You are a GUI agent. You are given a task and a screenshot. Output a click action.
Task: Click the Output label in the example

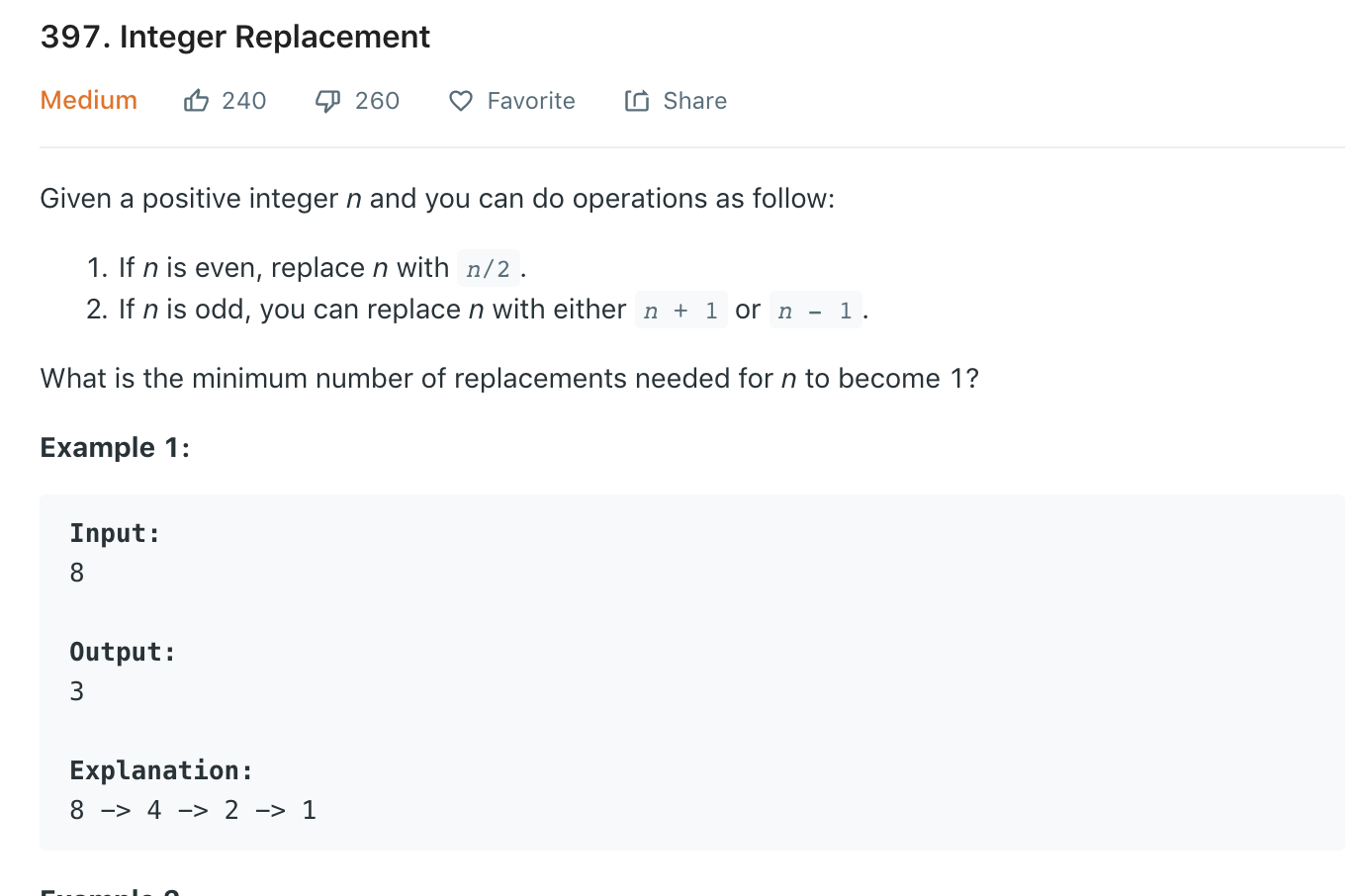click(123, 652)
